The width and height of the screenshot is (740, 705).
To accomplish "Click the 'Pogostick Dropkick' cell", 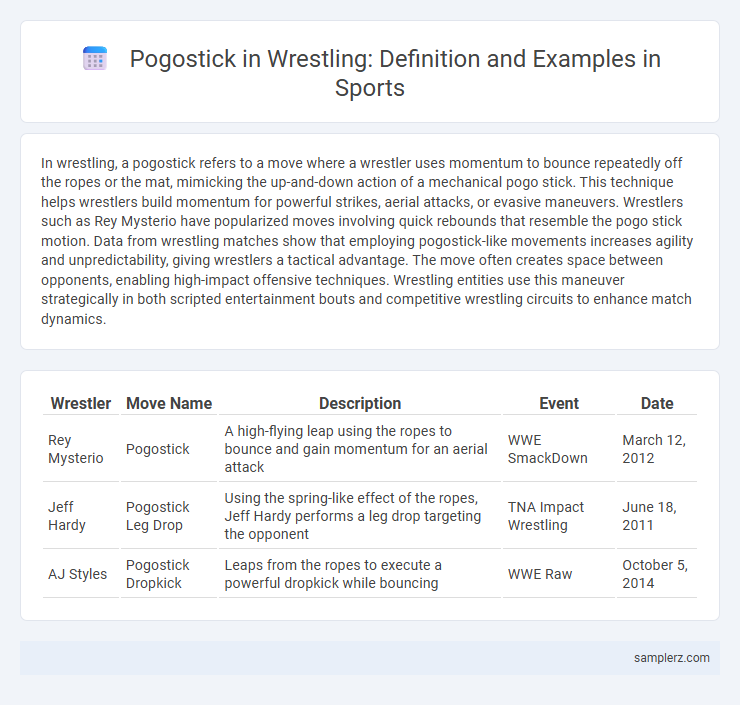I will pyautogui.click(x=169, y=574).
